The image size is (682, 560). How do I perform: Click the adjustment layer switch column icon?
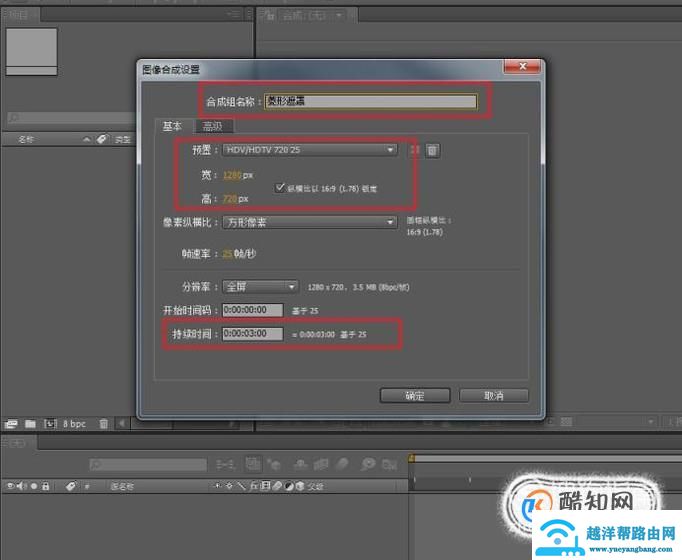(x=289, y=486)
